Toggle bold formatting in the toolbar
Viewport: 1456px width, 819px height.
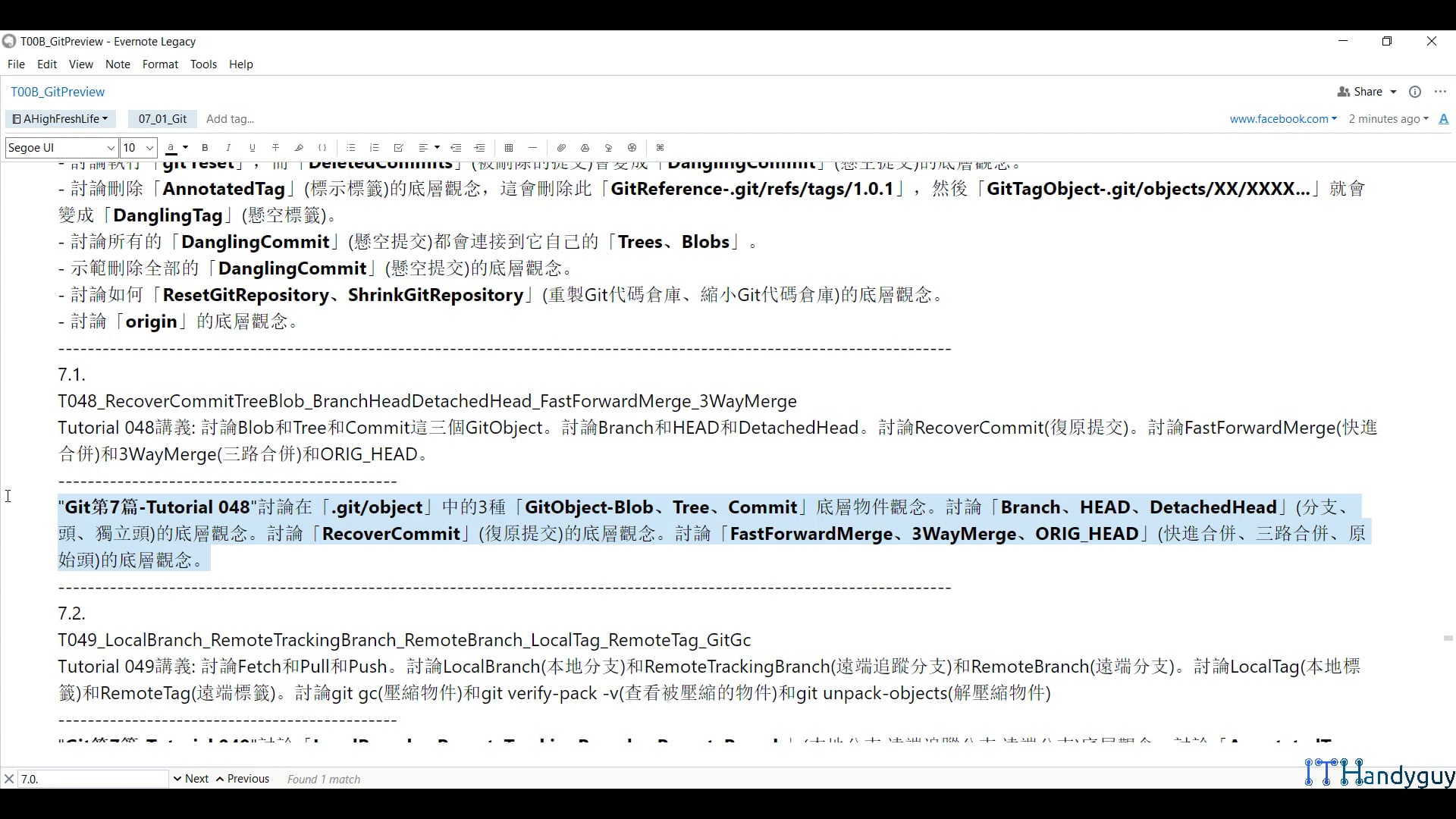pyautogui.click(x=205, y=148)
